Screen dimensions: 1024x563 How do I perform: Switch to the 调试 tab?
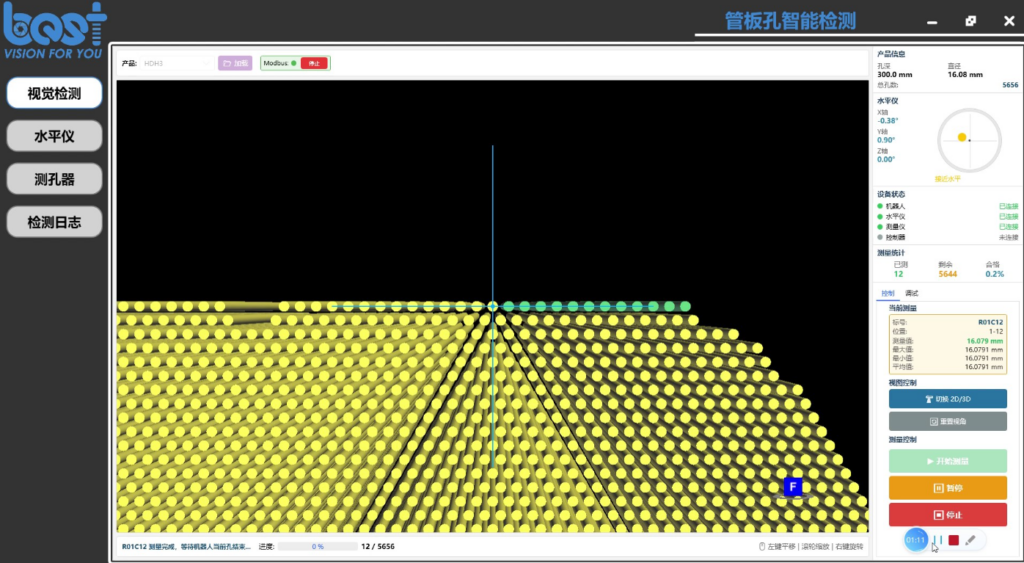(912, 293)
